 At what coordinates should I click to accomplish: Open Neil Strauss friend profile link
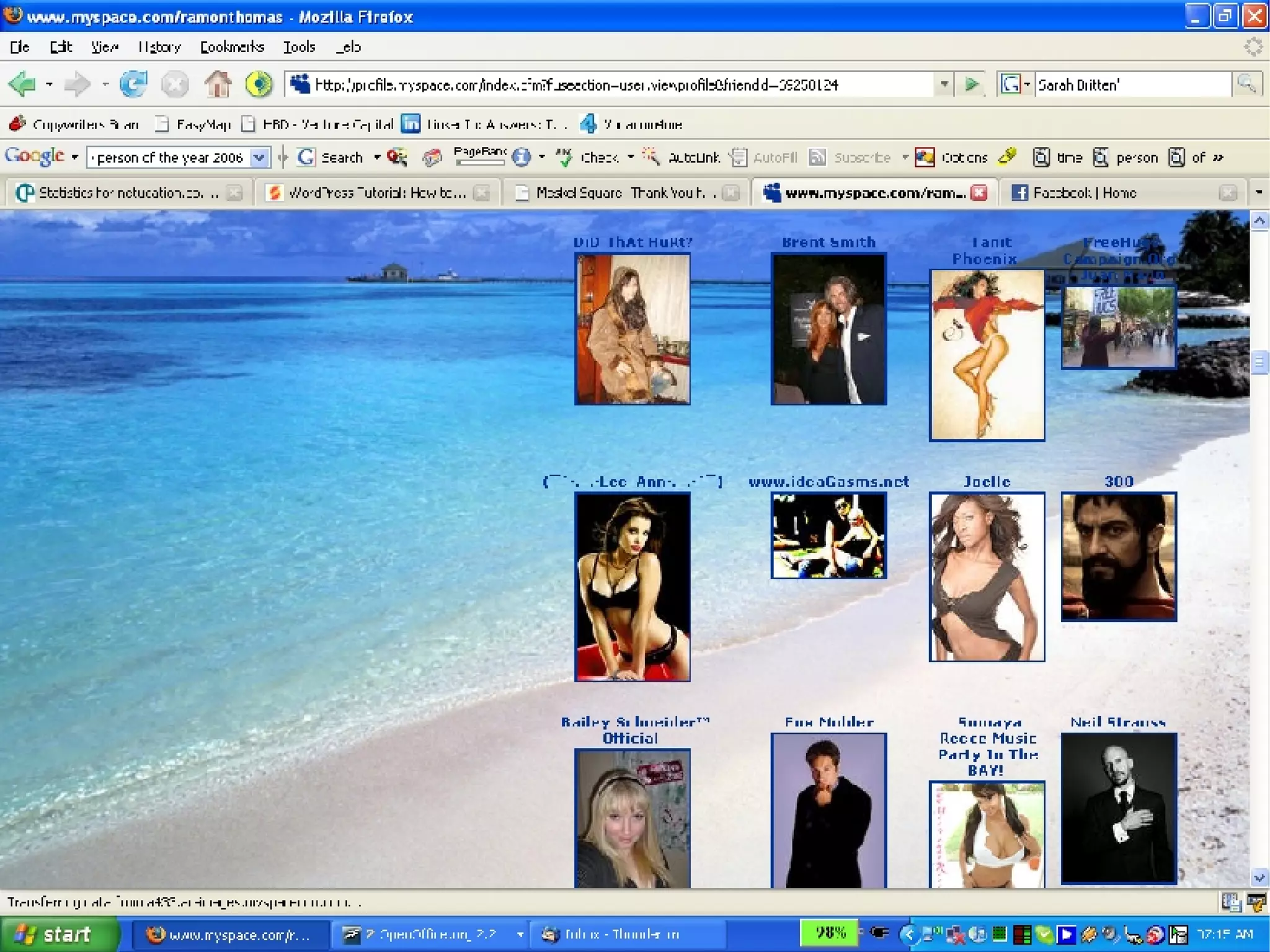click(x=1118, y=722)
